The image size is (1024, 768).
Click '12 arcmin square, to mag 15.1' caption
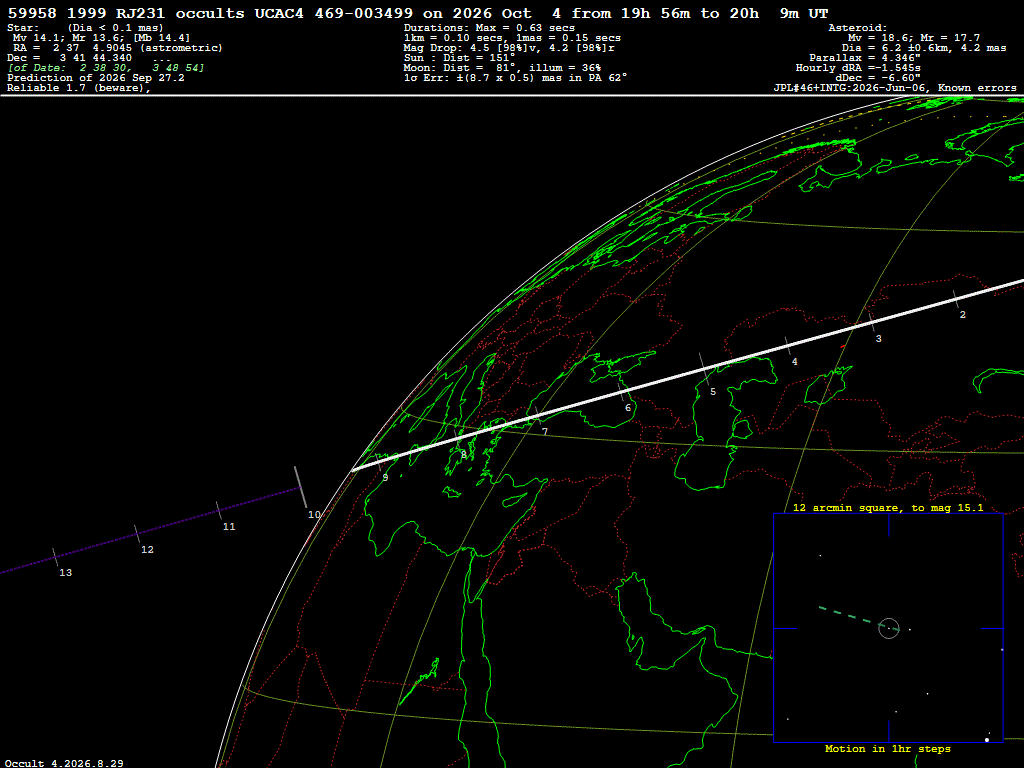[x=888, y=507]
